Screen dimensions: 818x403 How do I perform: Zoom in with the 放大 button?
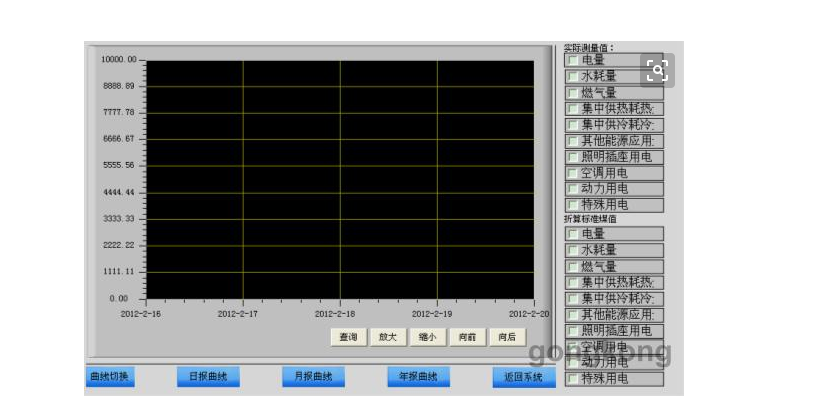(x=388, y=337)
